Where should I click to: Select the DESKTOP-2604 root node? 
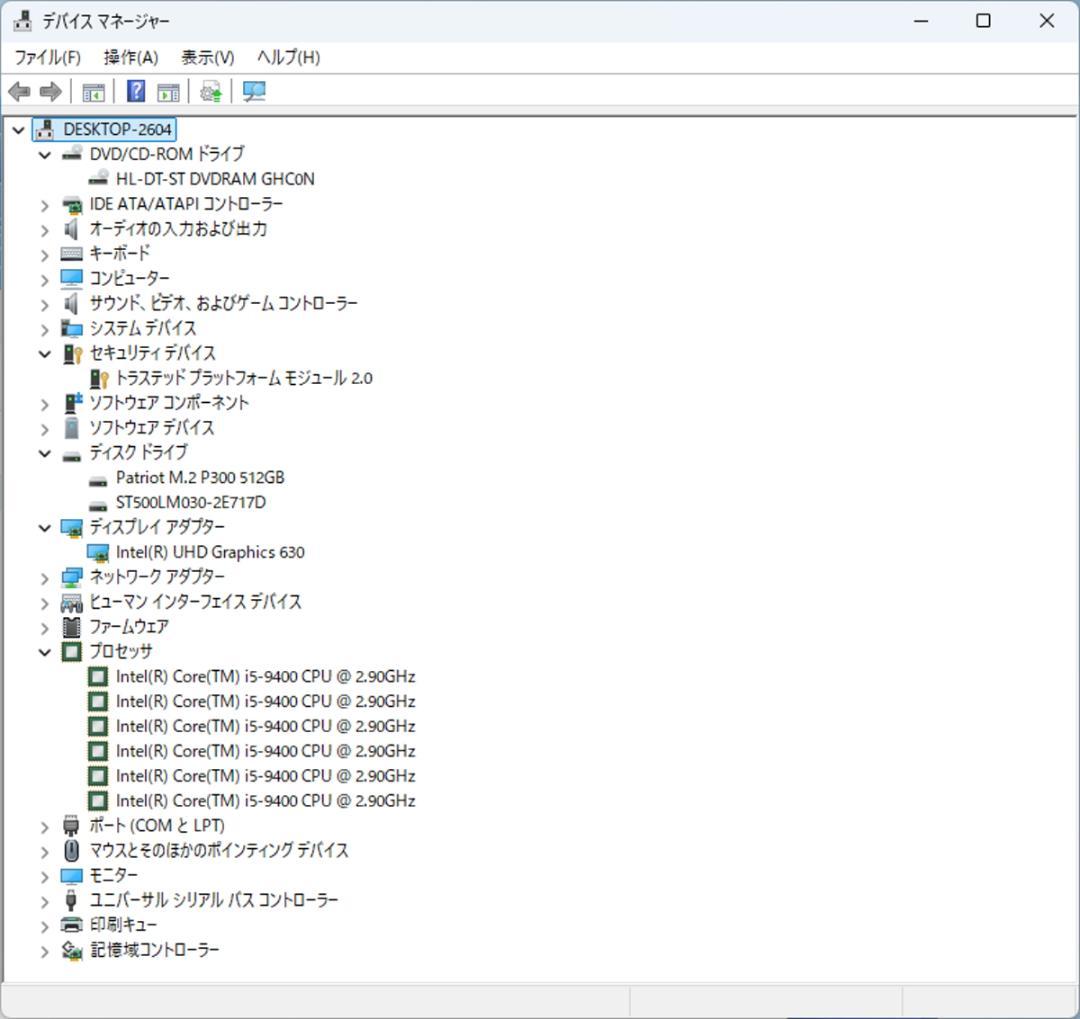(117, 129)
